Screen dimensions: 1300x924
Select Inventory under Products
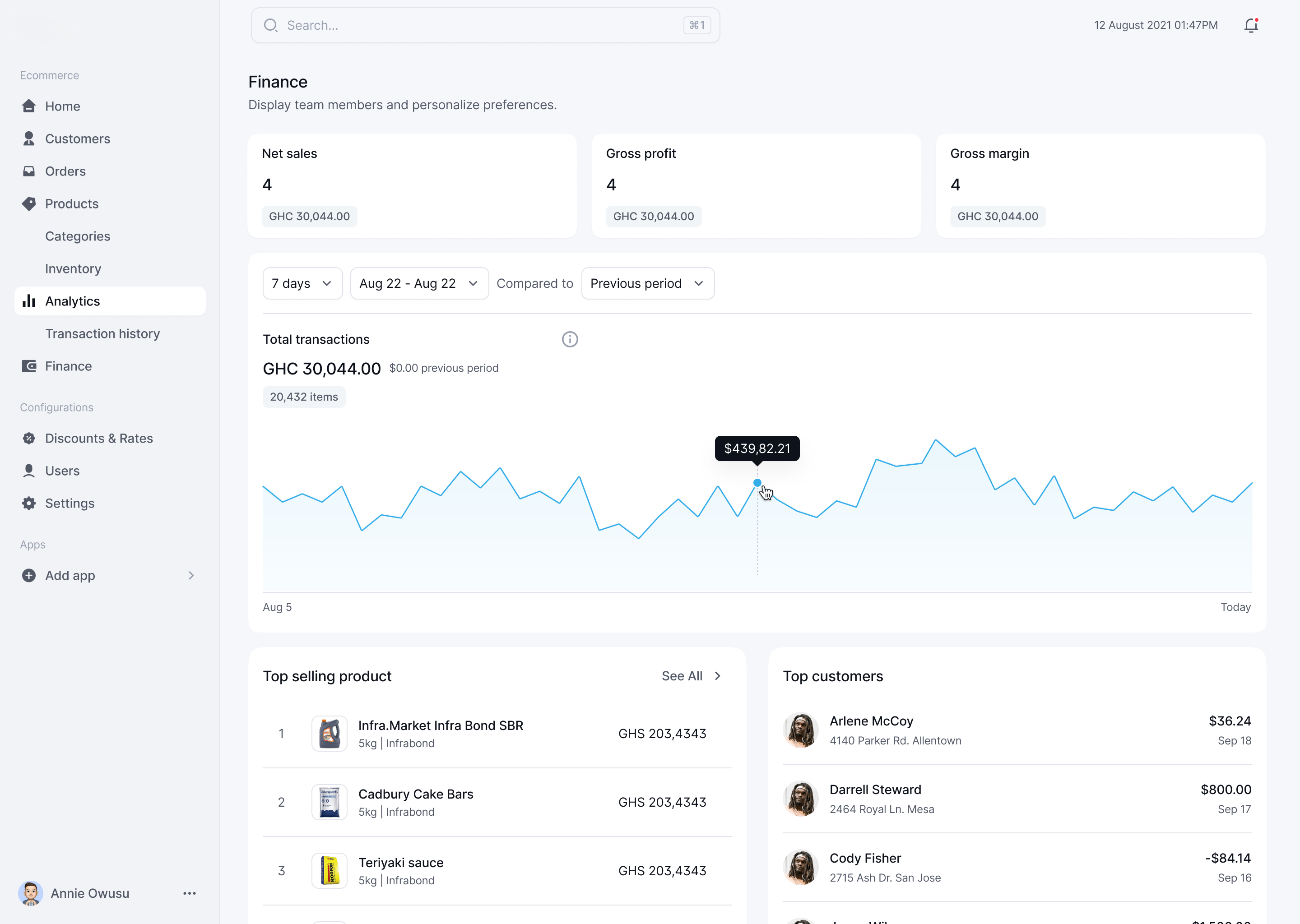(x=73, y=268)
